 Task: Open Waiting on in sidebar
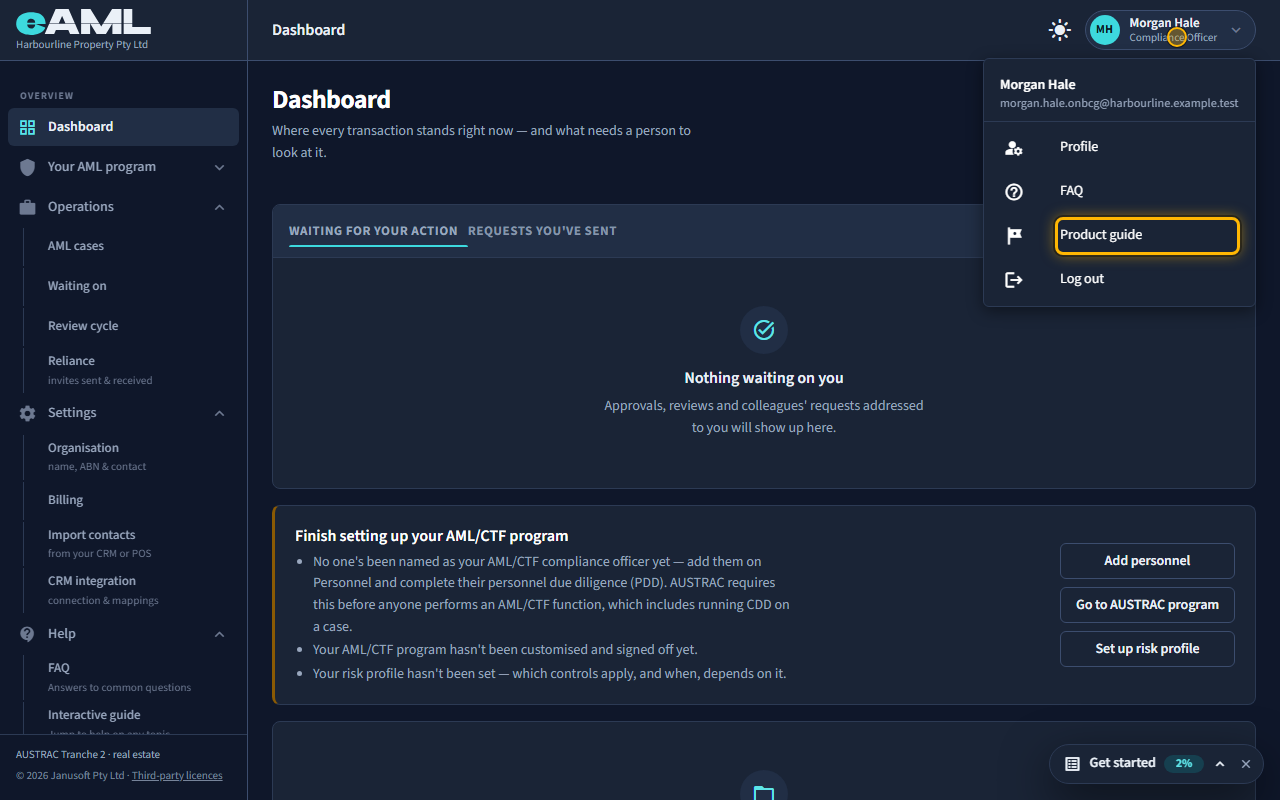pos(77,286)
